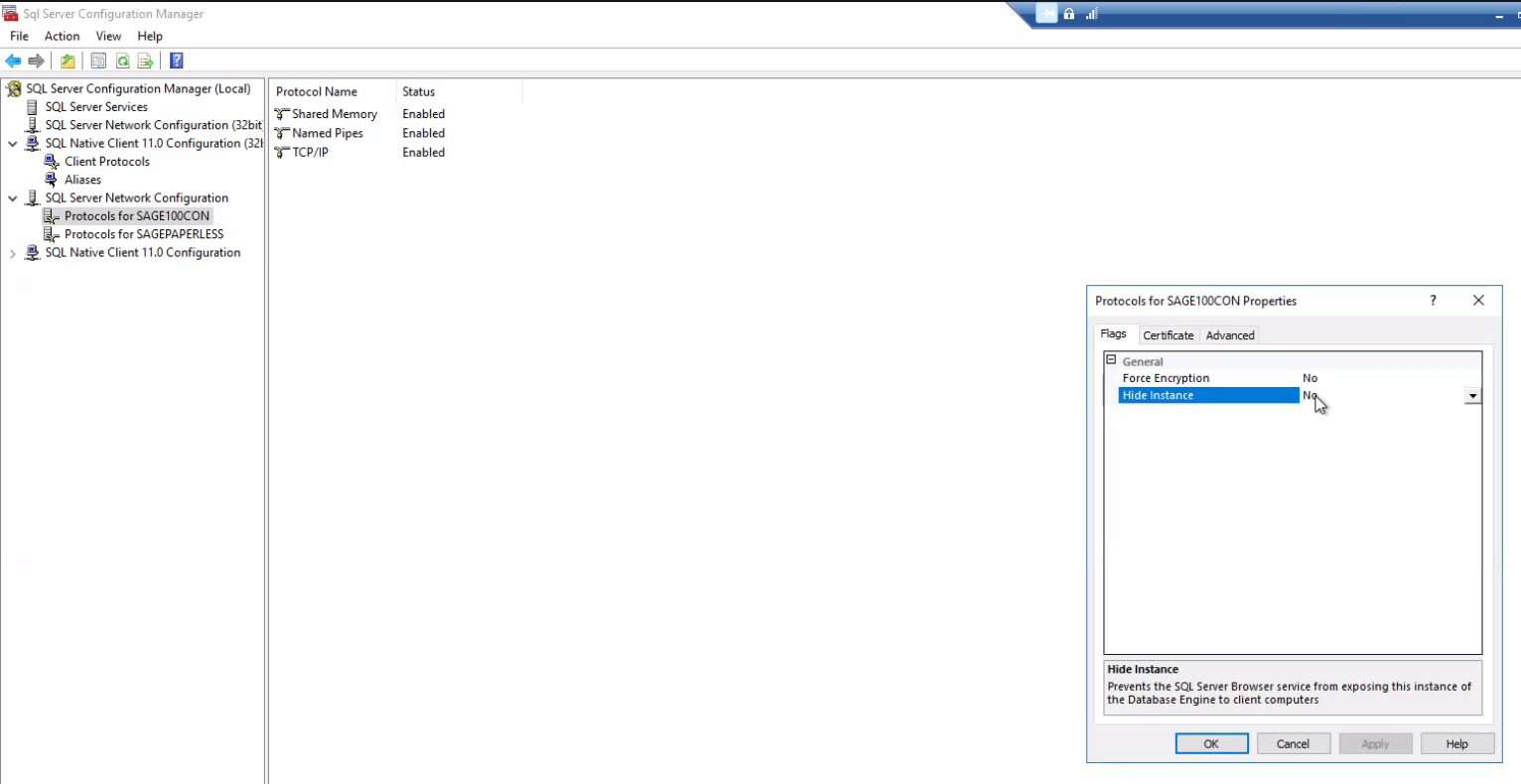Click the toolbar Properties icon
Screen dimensions: 1521x784
(98, 62)
